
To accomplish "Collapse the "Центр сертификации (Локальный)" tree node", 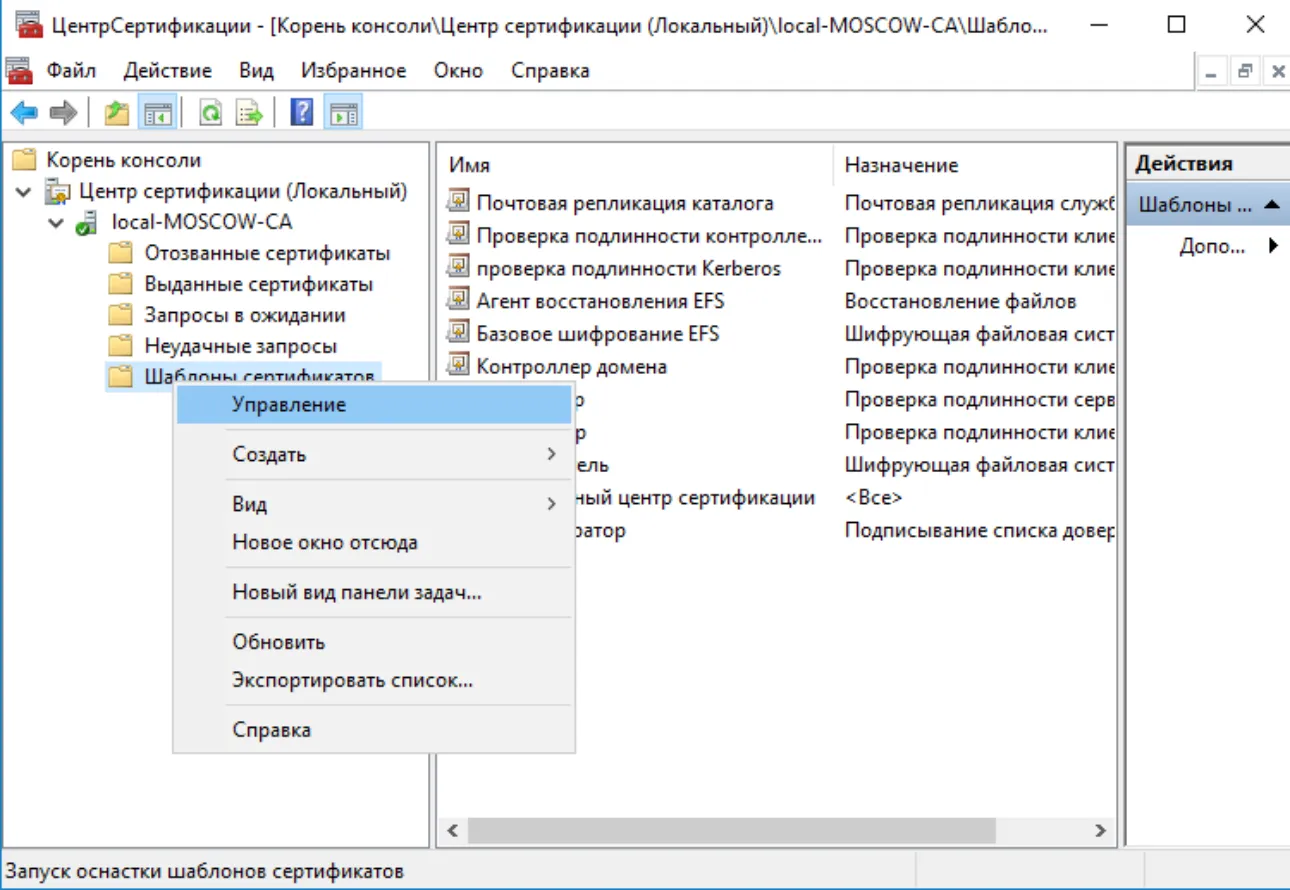I will (x=24, y=191).
